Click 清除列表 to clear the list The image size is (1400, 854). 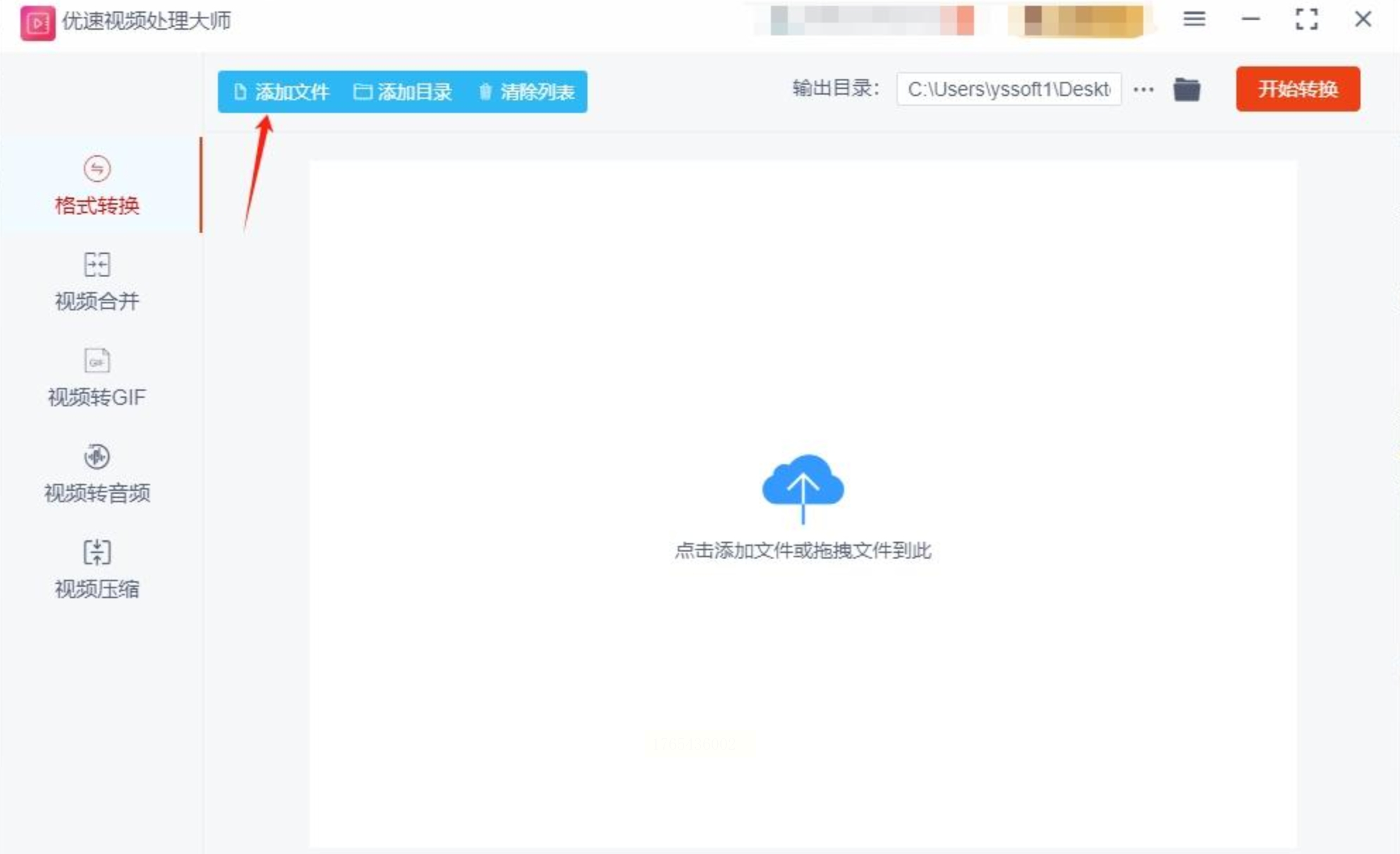pyautogui.click(x=527, y=92)
